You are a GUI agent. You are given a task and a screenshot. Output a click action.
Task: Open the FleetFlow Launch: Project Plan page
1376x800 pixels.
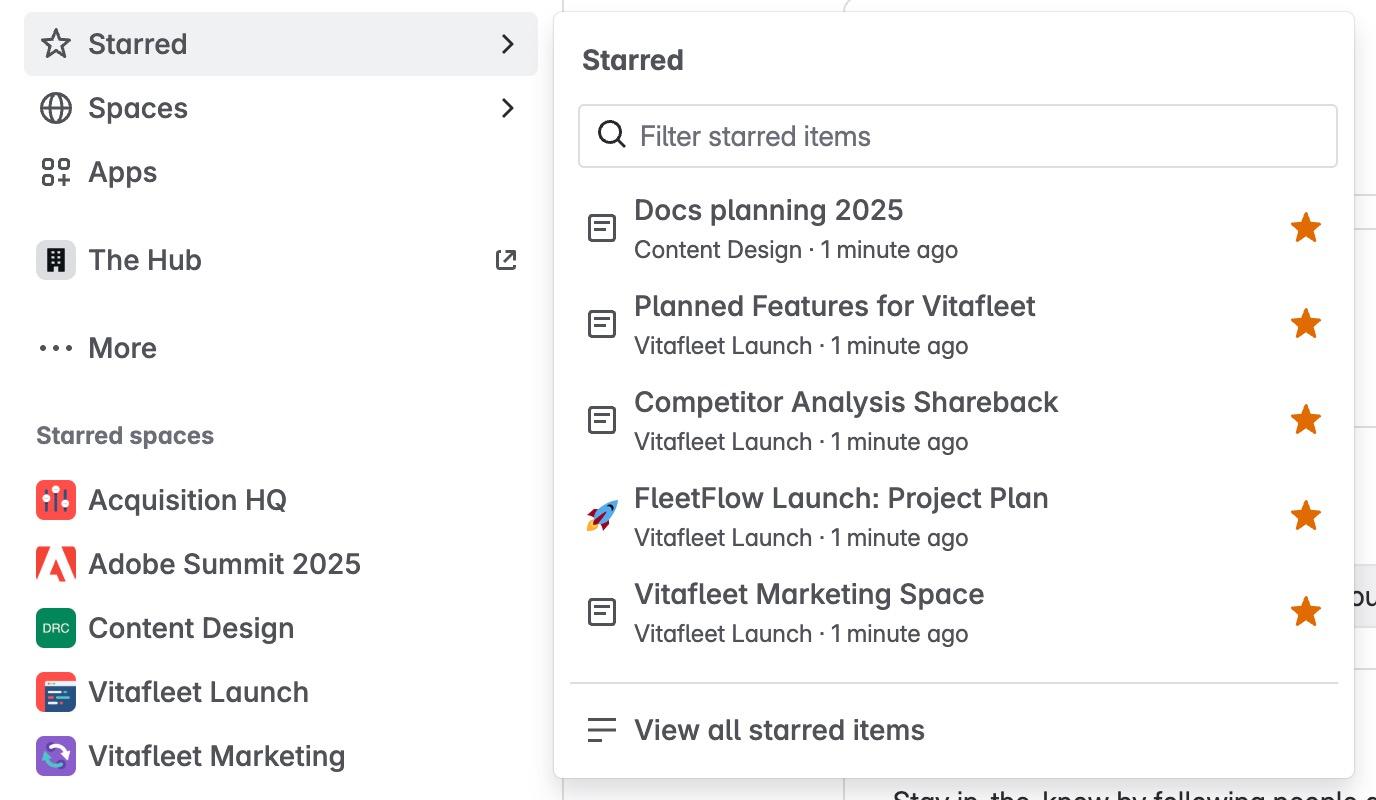841,498
